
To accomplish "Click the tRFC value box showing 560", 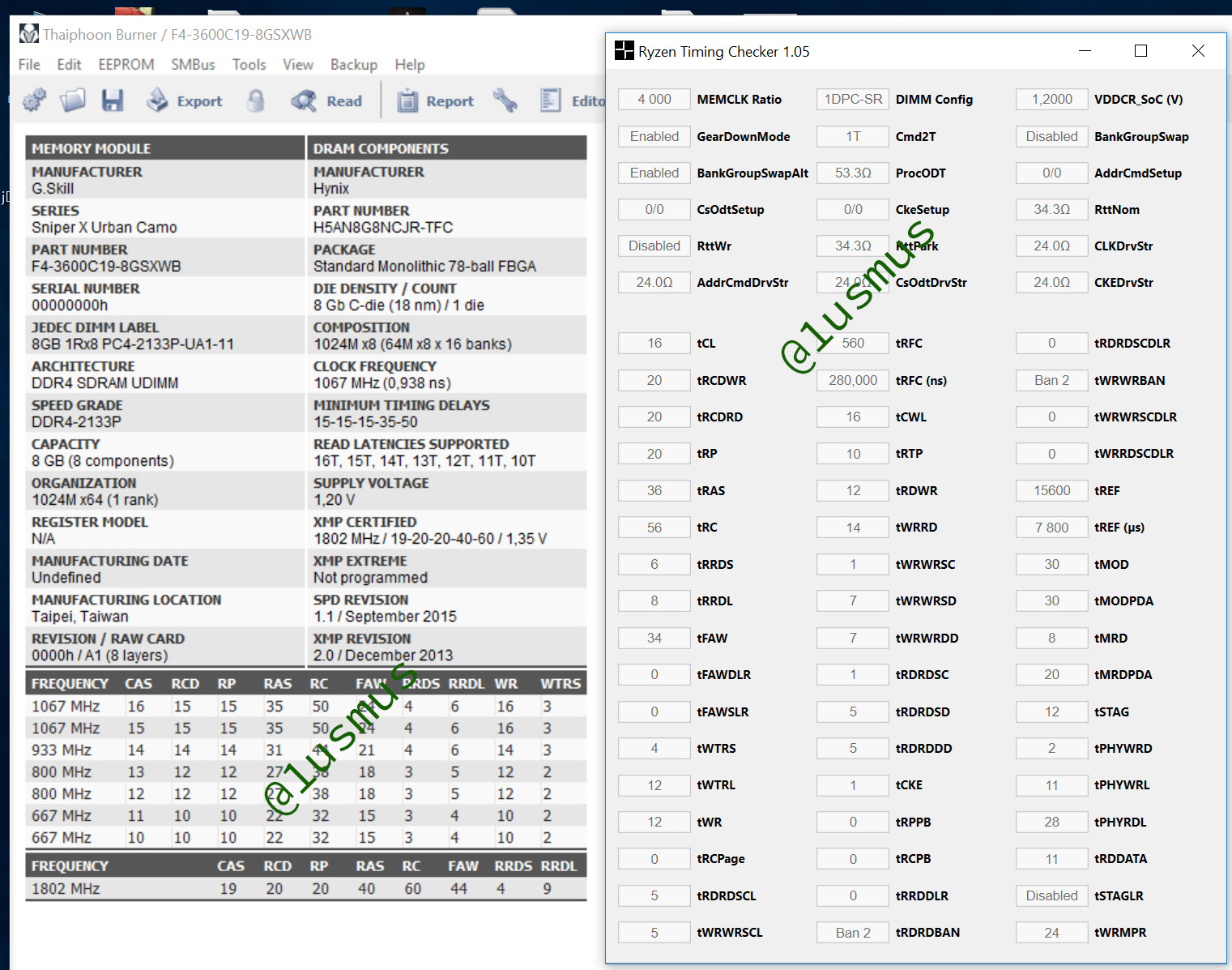I will (853, 344).
